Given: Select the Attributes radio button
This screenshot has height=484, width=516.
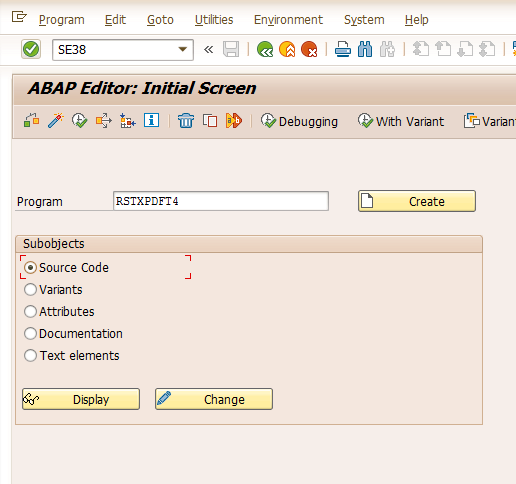Looking at the screenshot, I should [30, 312].
